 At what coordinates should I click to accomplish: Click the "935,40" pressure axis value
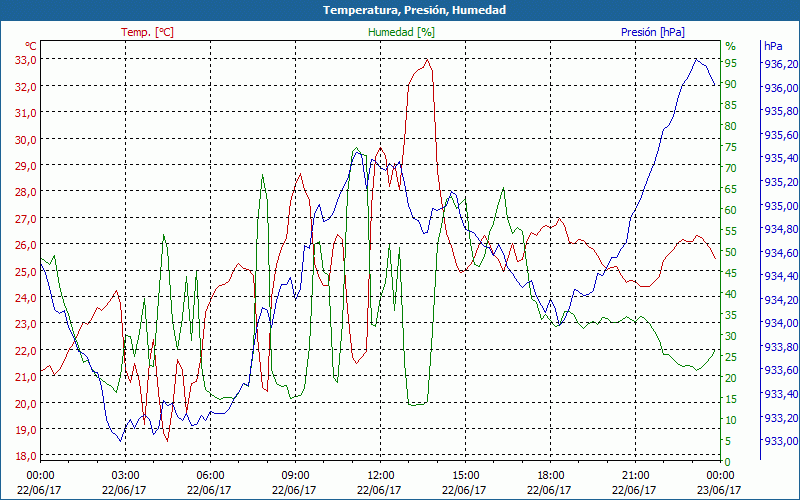[x=781, y=158]
